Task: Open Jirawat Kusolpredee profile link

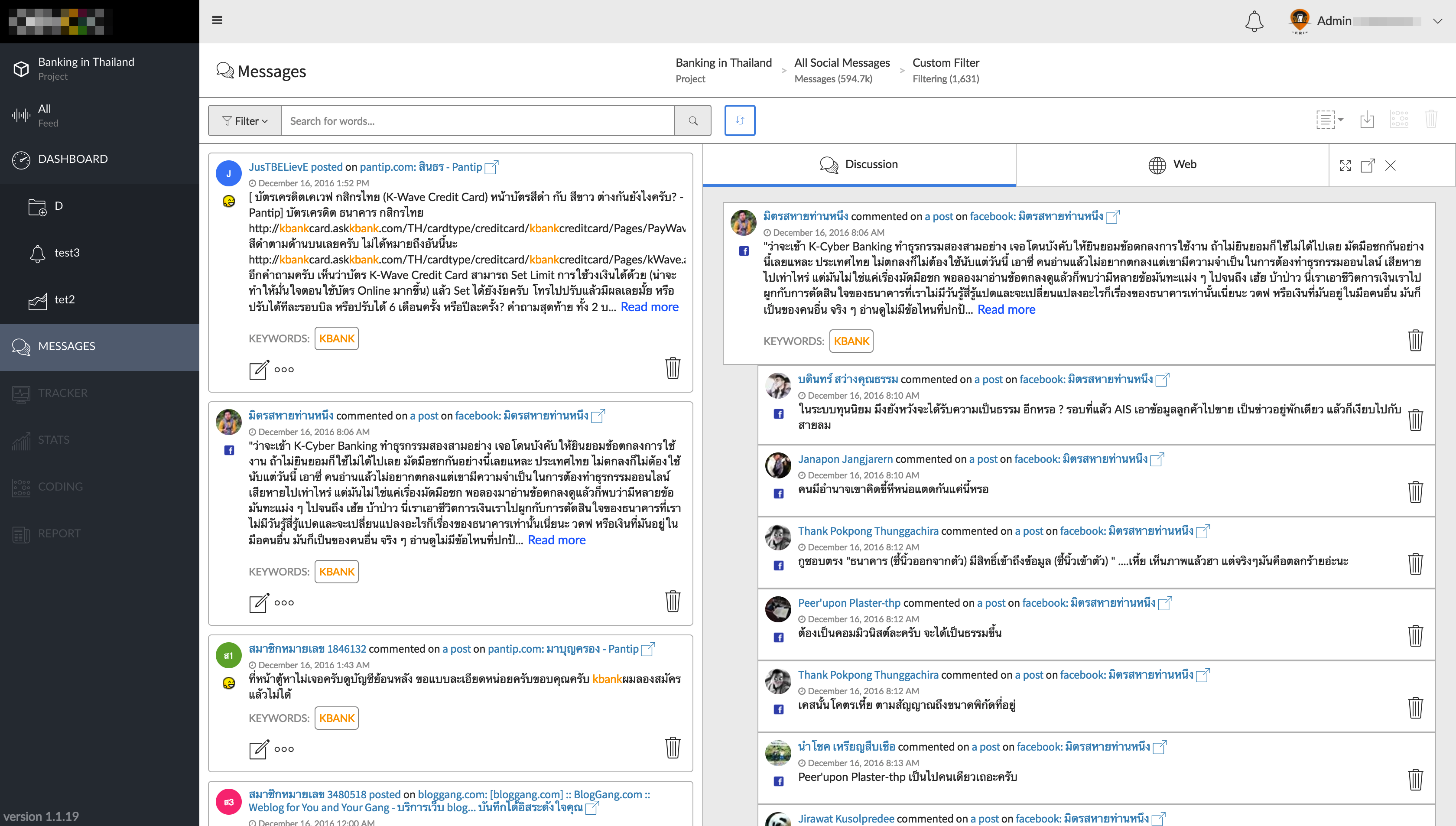Action: 846,819
